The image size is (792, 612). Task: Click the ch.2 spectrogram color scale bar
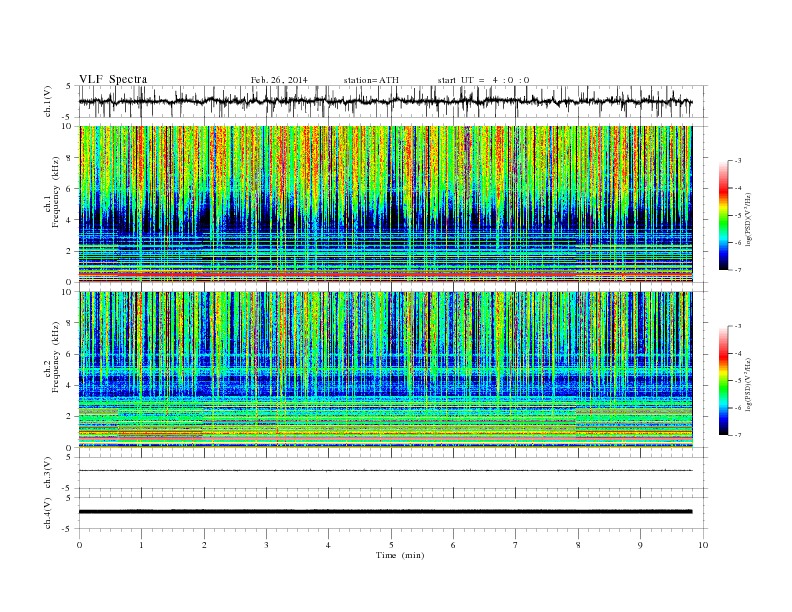[x=723, y=381]
